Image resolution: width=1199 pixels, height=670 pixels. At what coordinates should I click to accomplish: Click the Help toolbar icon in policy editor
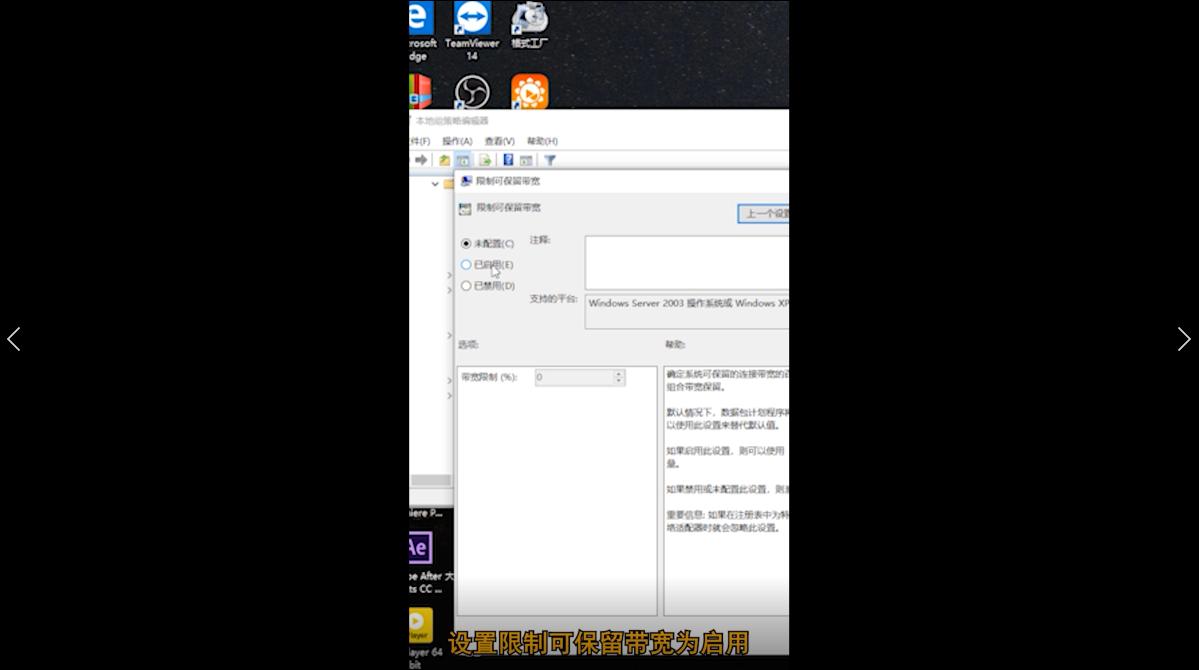508,159
